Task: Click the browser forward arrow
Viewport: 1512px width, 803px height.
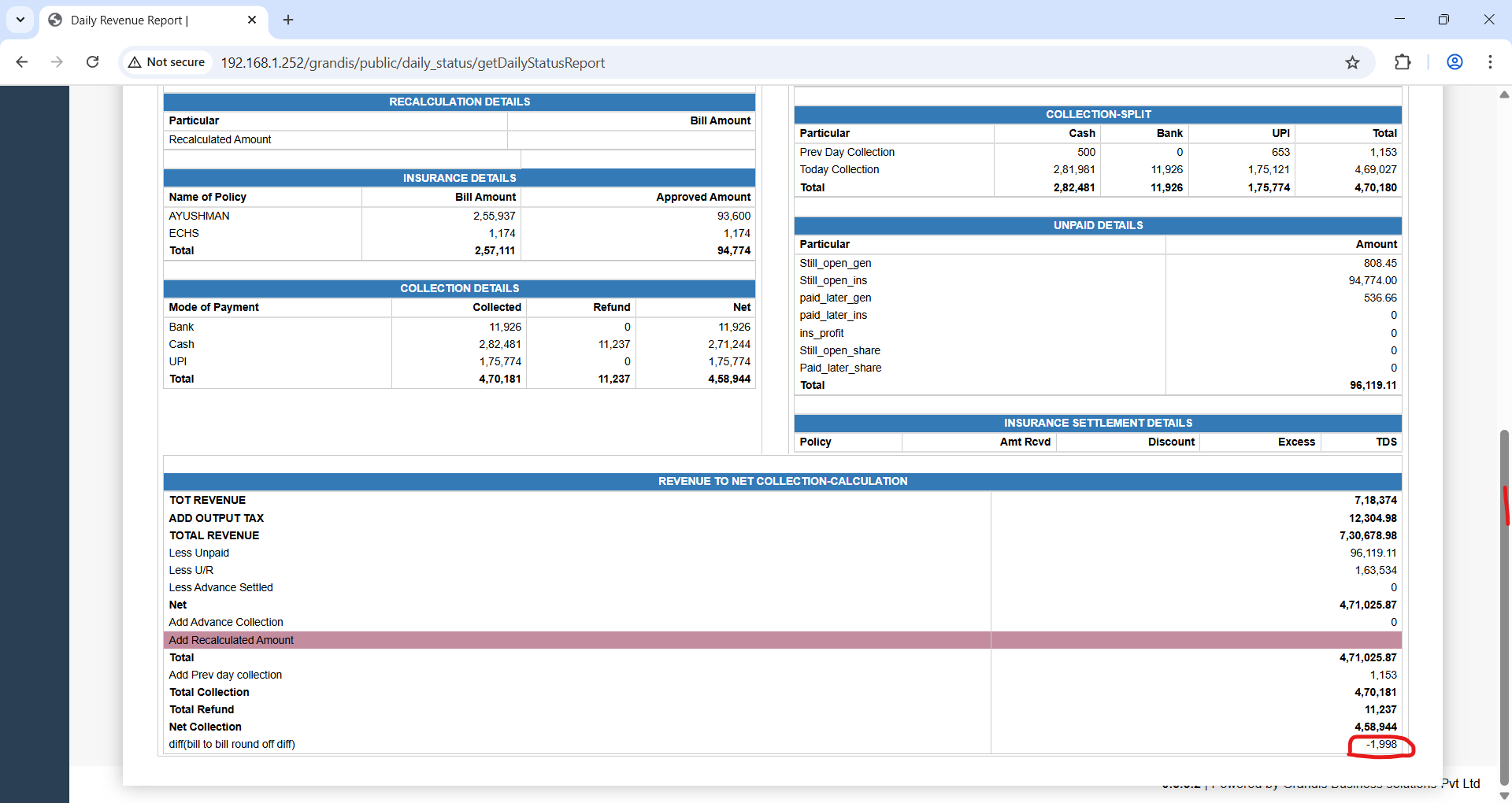Action: [57, 62]
